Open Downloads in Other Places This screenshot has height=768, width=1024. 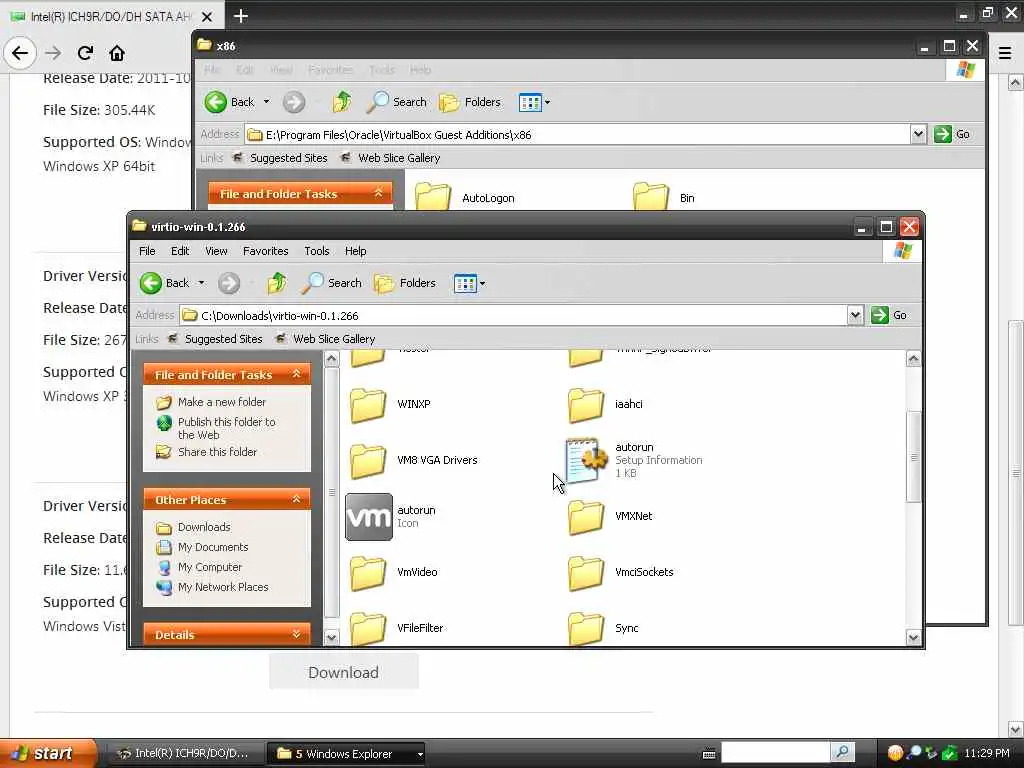(193, 527)
